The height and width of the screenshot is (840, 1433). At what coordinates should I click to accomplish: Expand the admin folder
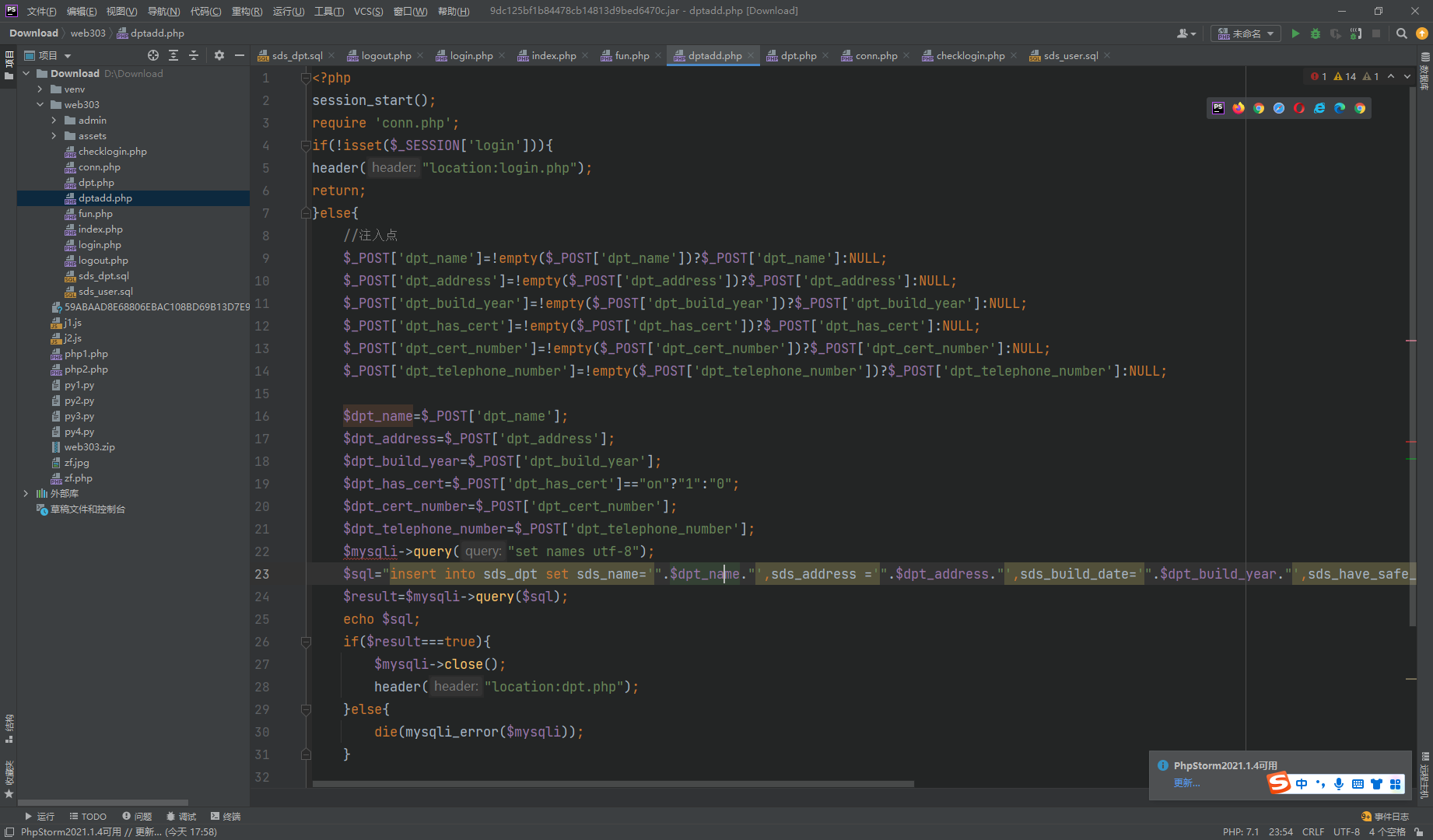(x=54, y=121)
